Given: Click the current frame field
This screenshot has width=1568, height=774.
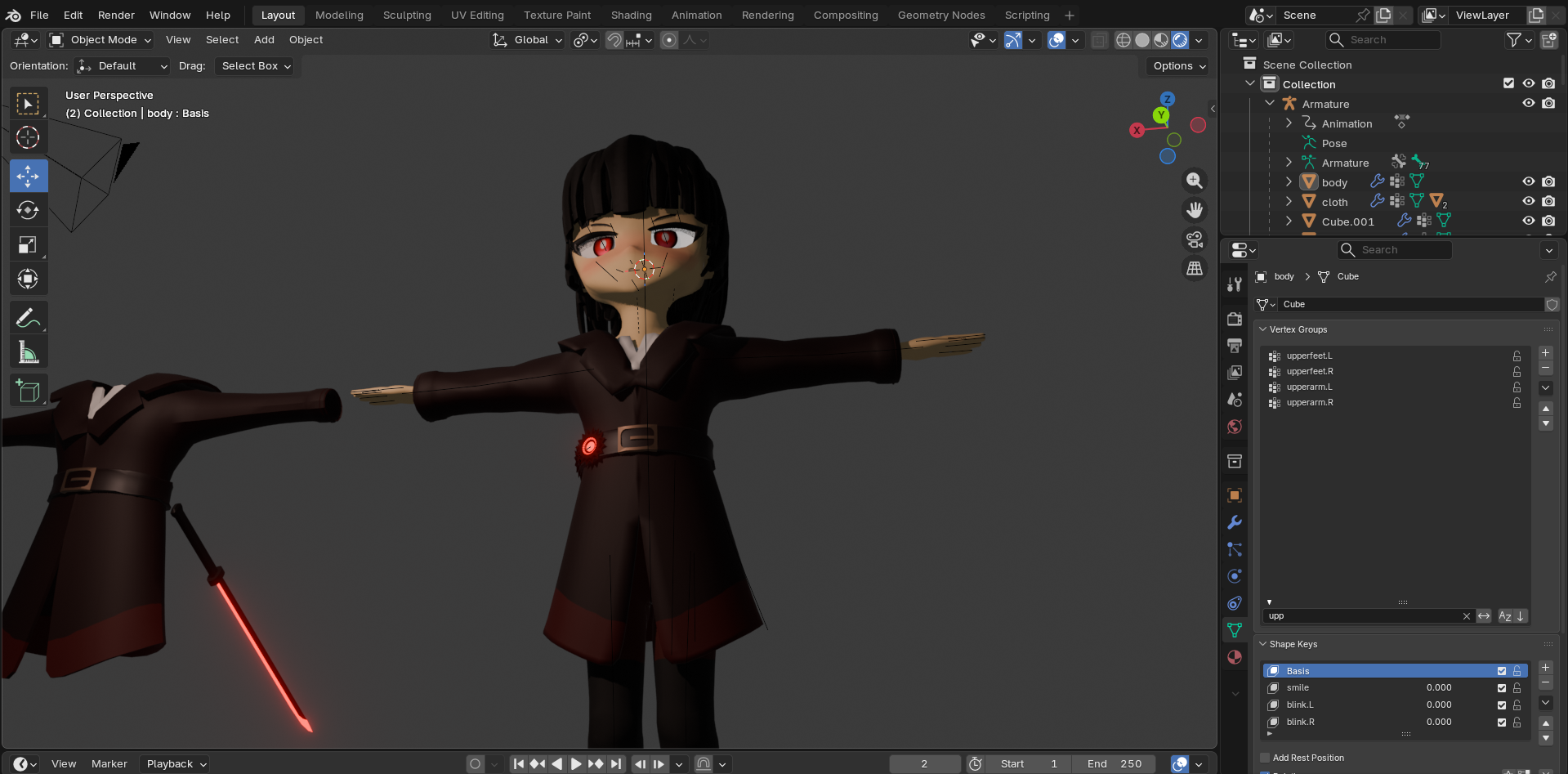Looking at the screenshot, I should pos(924,764).
